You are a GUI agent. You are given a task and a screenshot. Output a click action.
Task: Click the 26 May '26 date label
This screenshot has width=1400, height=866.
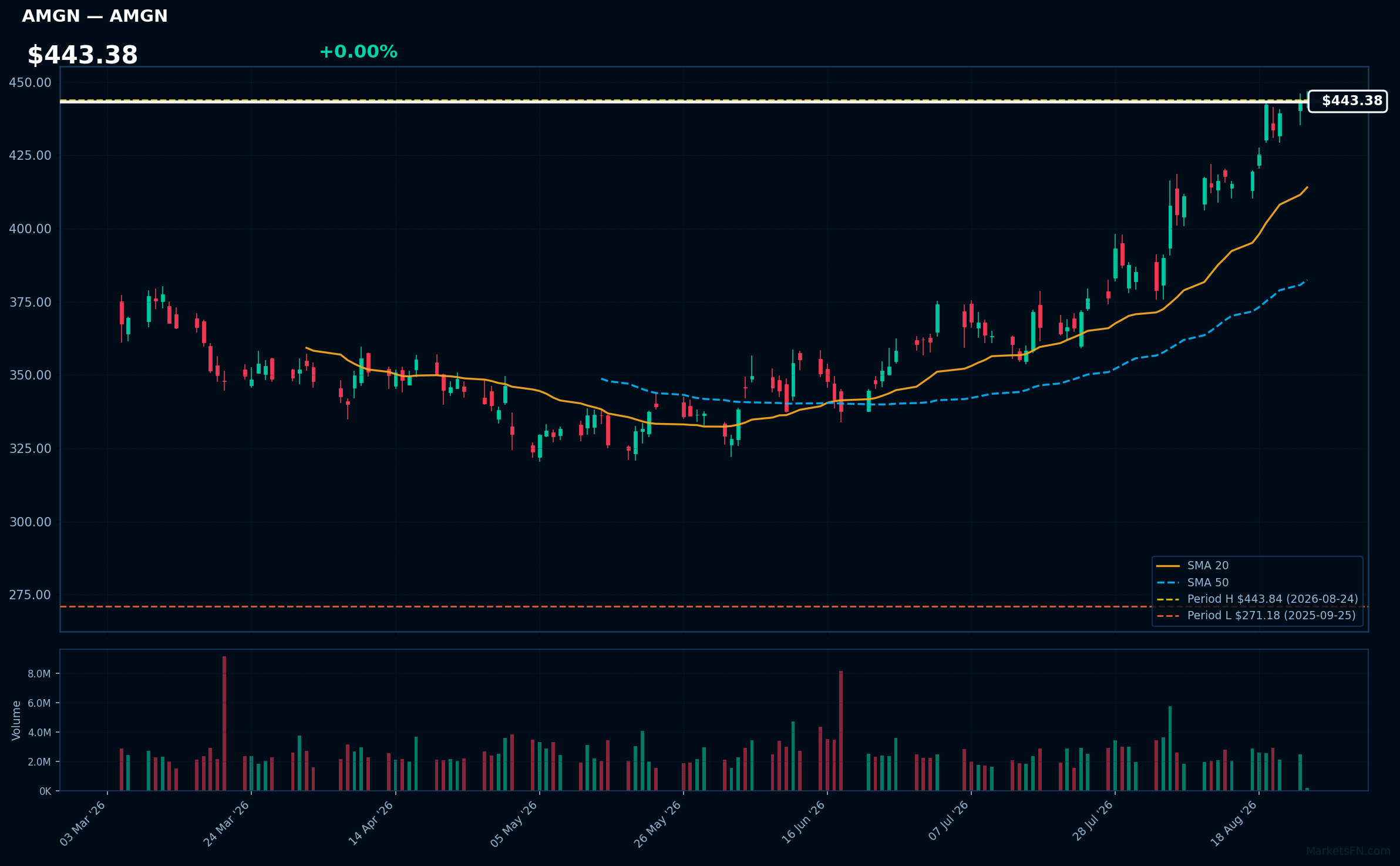(658, 824)
